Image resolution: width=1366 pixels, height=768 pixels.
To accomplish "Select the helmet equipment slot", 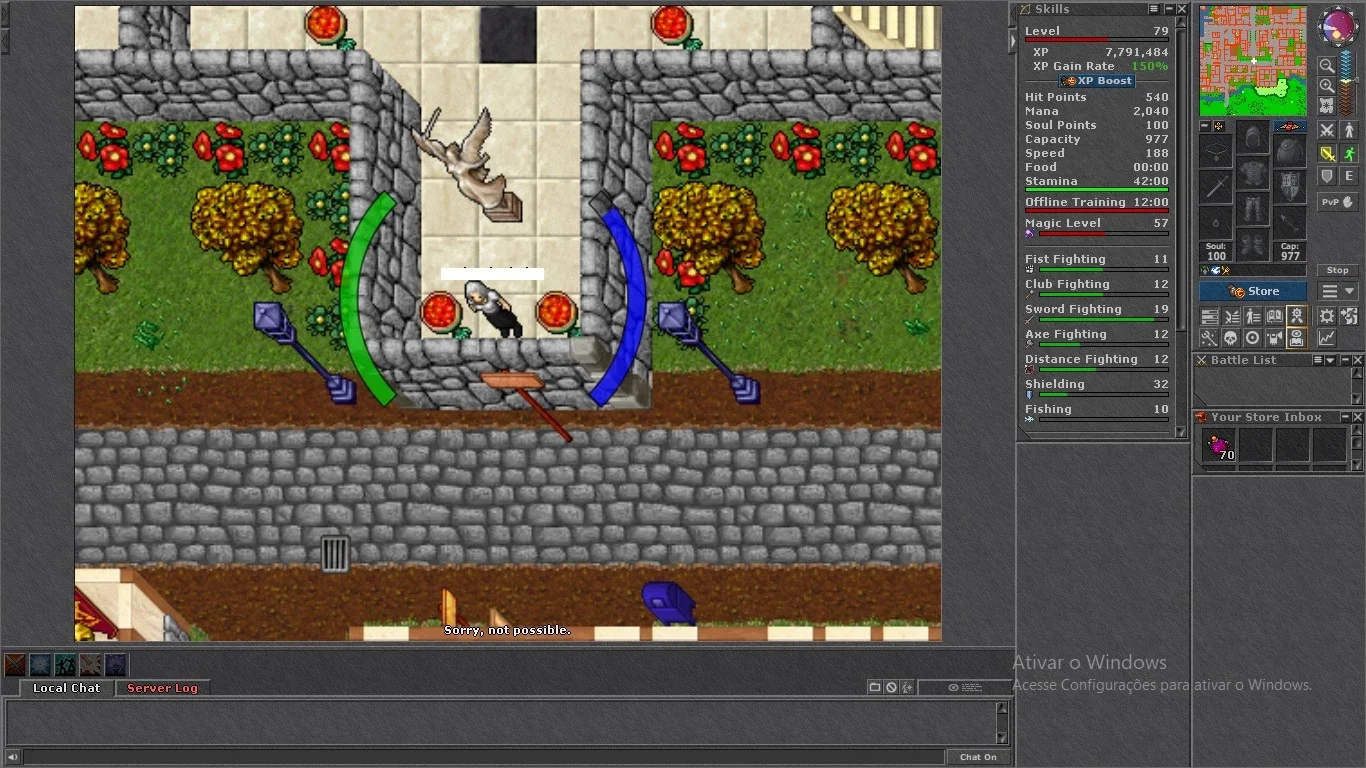I will 1252,136.
